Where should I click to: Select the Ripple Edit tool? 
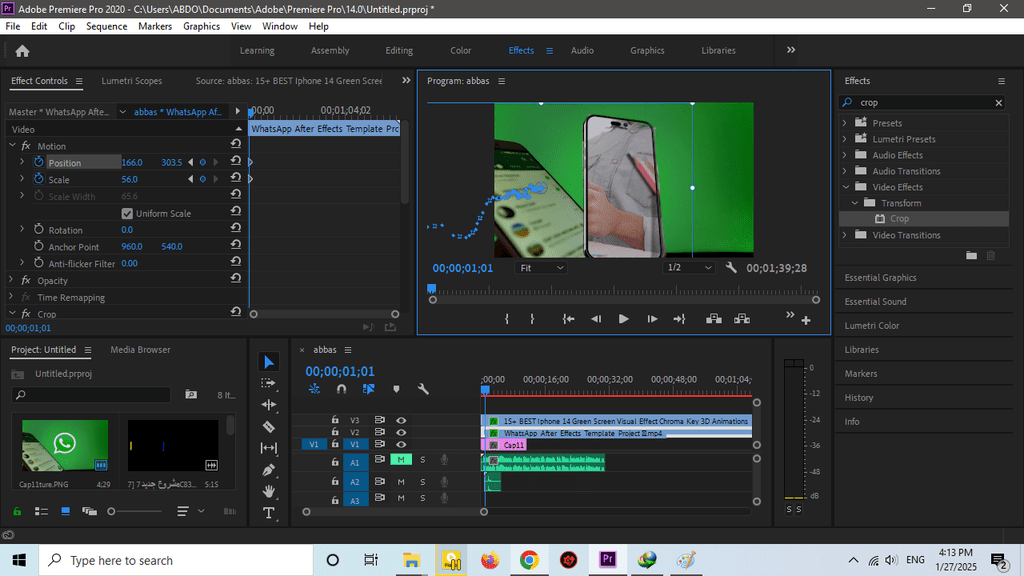pos(268,405)
